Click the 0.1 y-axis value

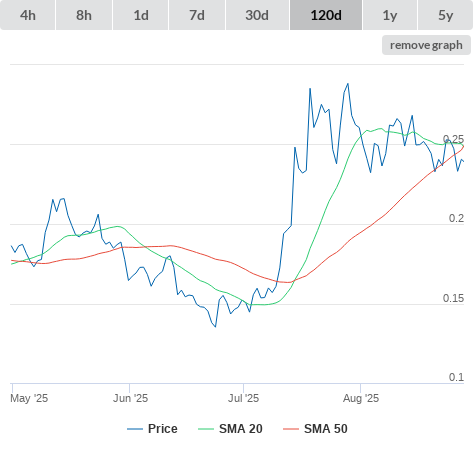456,377
